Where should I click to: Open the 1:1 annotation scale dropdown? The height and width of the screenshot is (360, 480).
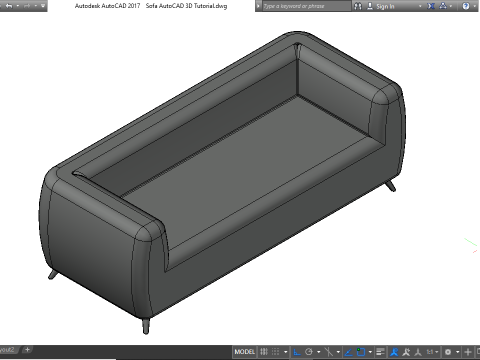(432, 352)
